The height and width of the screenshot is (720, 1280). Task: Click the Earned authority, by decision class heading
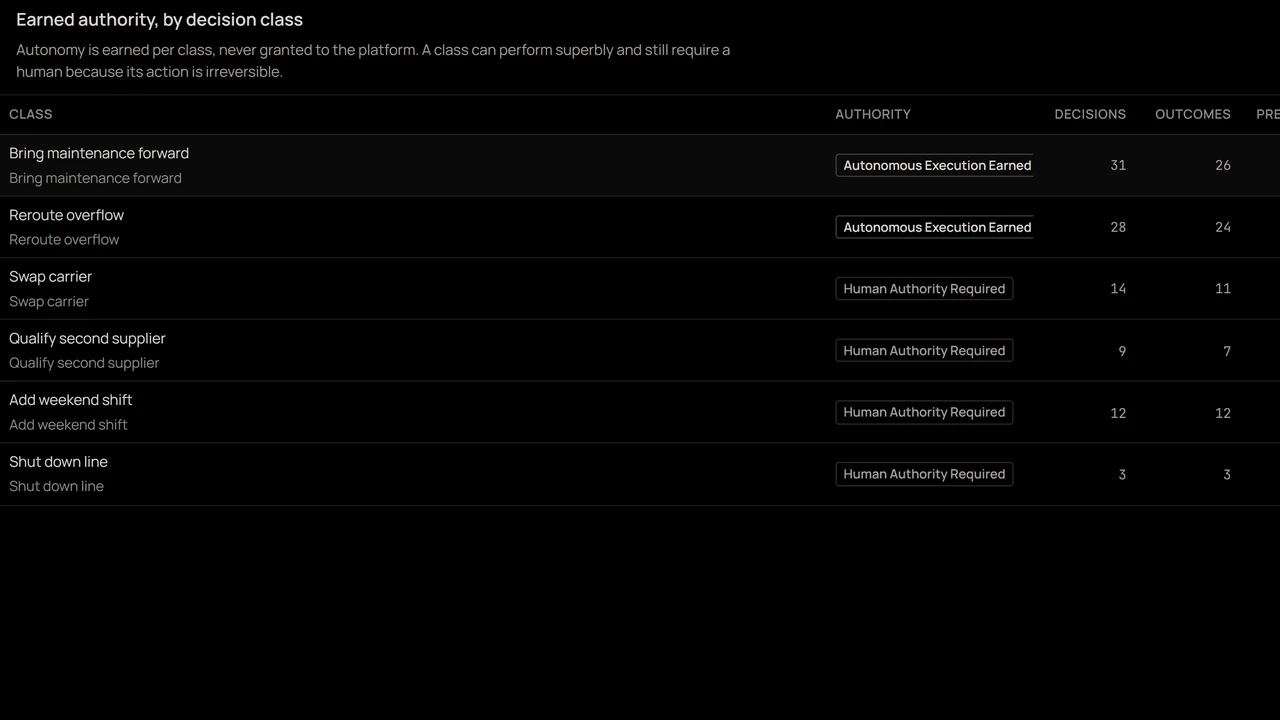click(160, 19)
